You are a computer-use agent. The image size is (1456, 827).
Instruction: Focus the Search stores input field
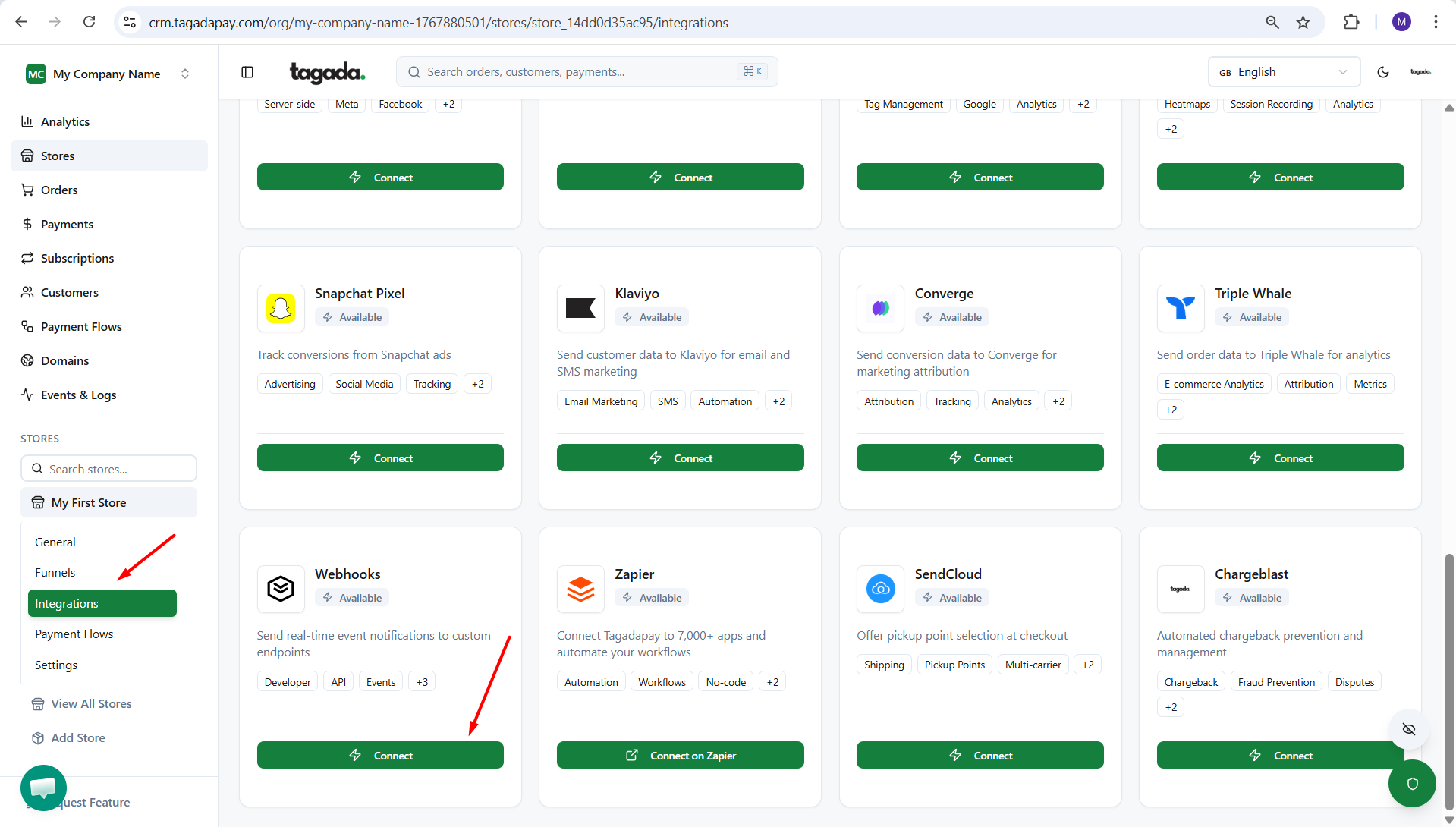[108, 469]
